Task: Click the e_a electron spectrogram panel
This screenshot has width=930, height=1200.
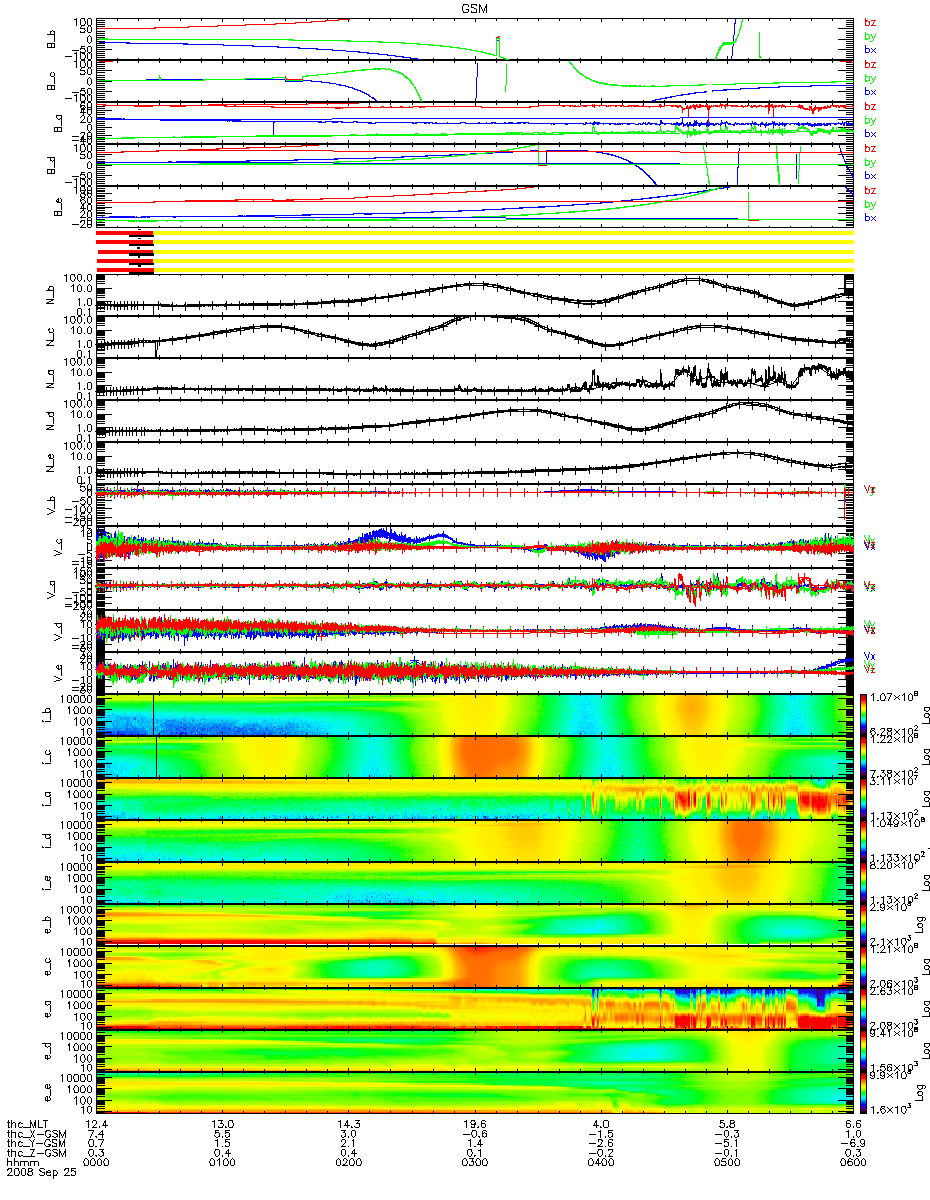Action: pyautogui.click(x=475, y=1008)
